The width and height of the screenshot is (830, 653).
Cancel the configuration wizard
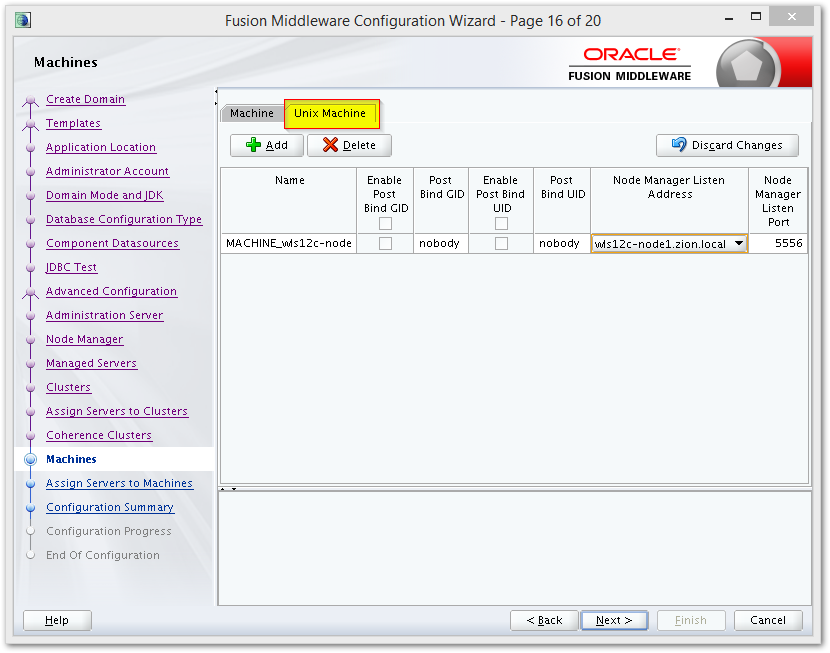[x=768, y=620]
